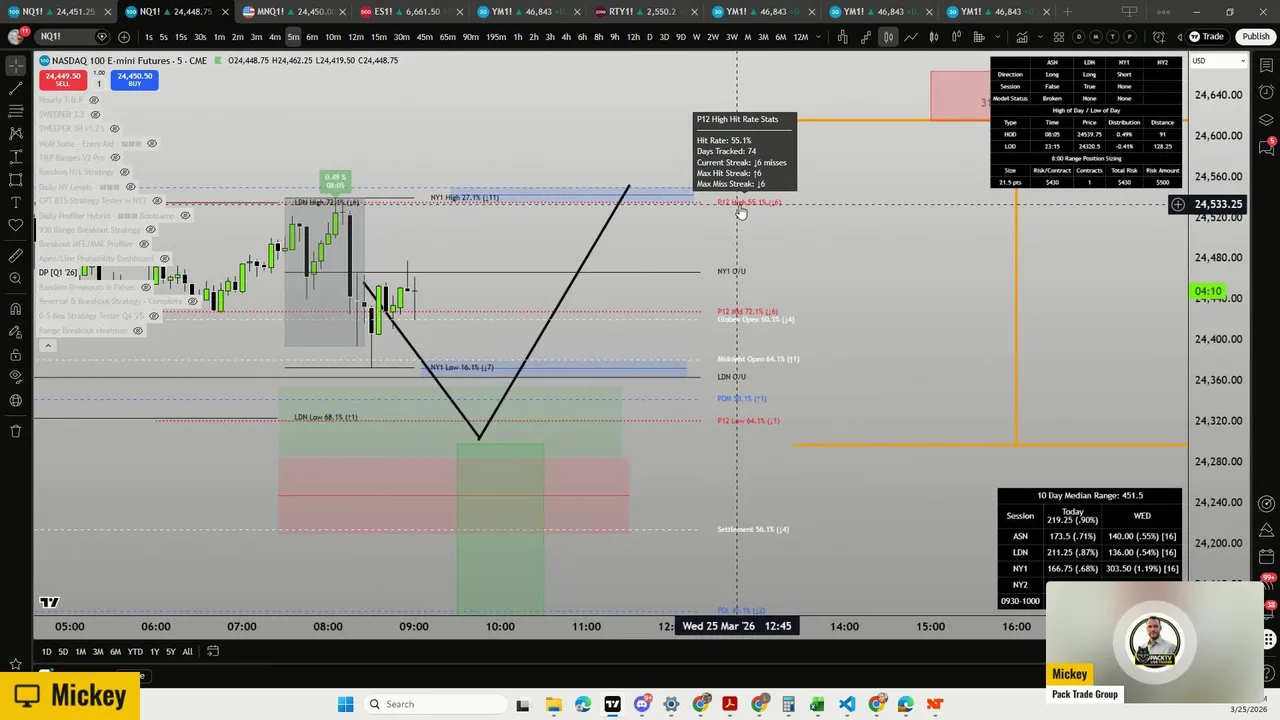The image size is (1280, 720).
Task: Open the Fibonacci retracement tools
Action: pos(16,111)
